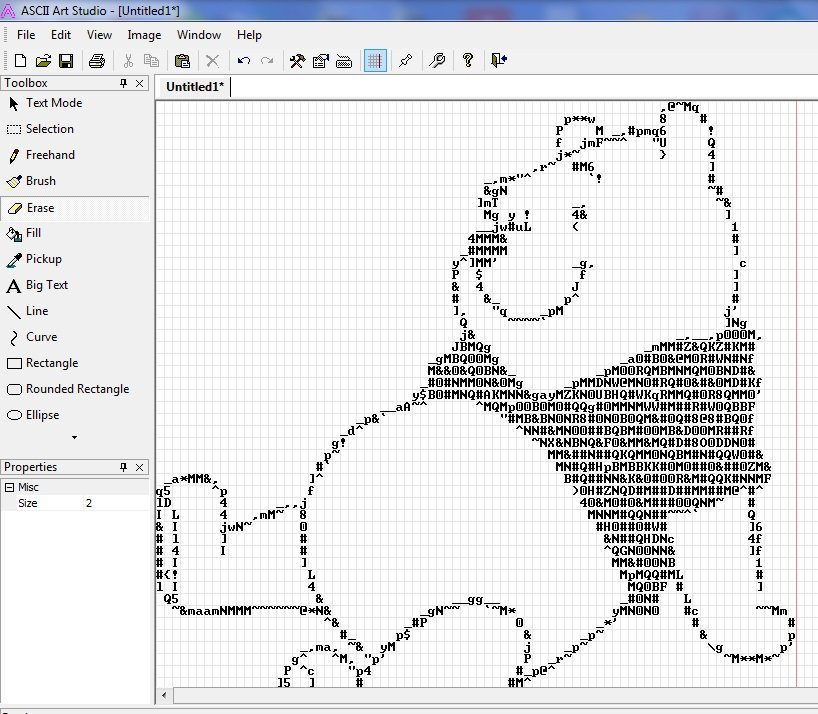Image resolution: width=818 pixels, height=714 pixels.
Task: Click the Print icon in toolbar
Action: coord(97,61)
